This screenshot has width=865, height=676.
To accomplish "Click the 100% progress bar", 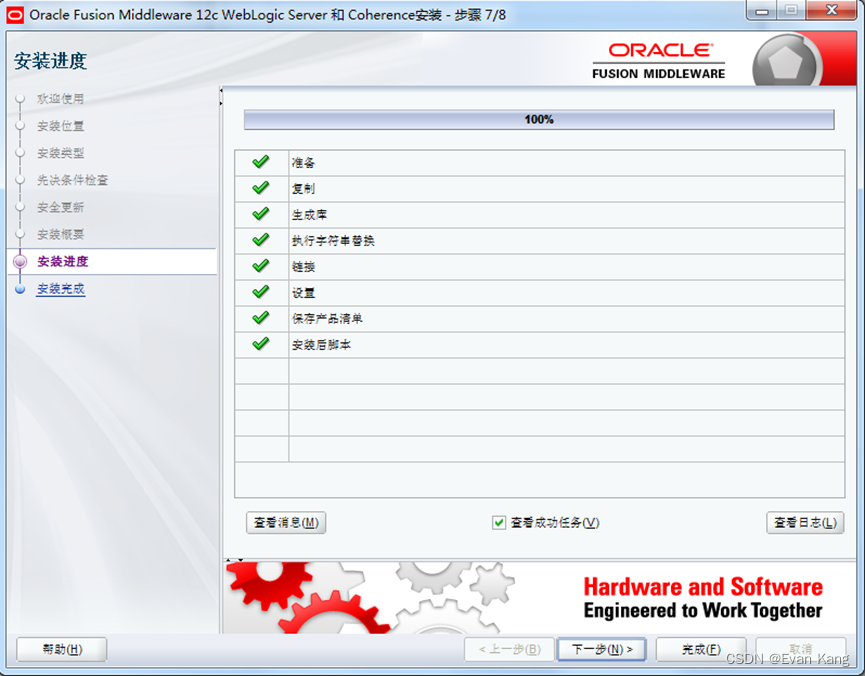I will [539, 119].
